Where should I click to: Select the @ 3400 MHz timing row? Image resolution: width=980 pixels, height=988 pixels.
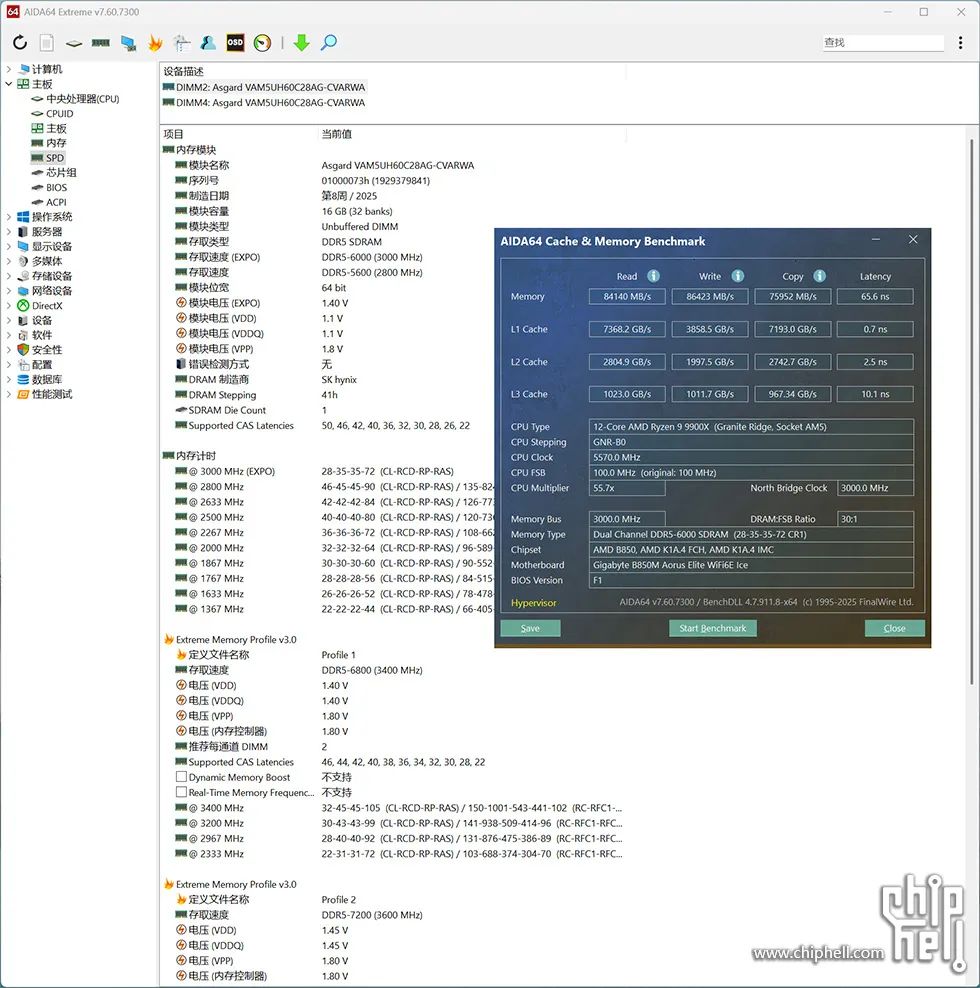tap(398, 808)
